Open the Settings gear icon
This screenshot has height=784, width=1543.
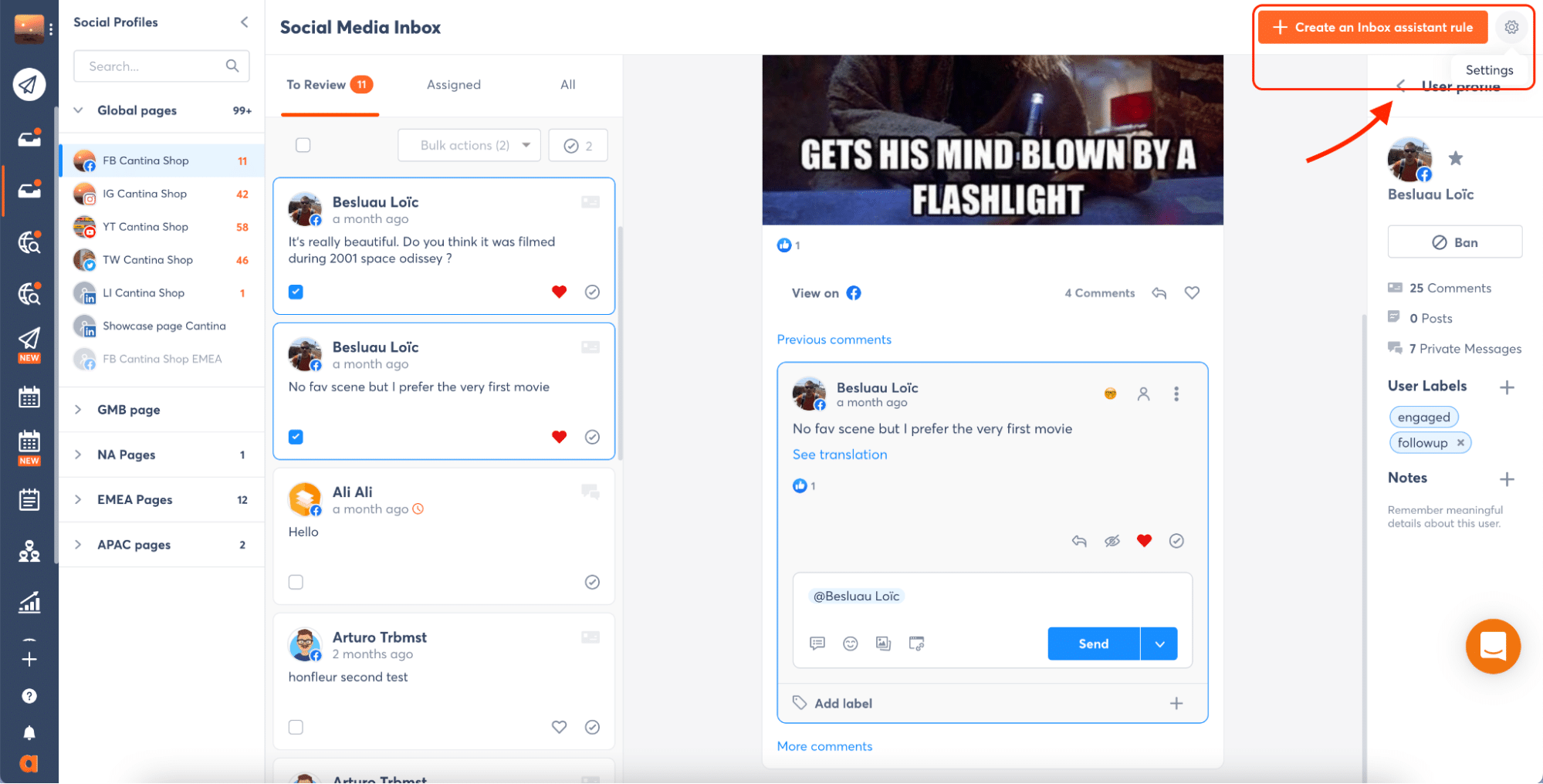click(1511, 27)
